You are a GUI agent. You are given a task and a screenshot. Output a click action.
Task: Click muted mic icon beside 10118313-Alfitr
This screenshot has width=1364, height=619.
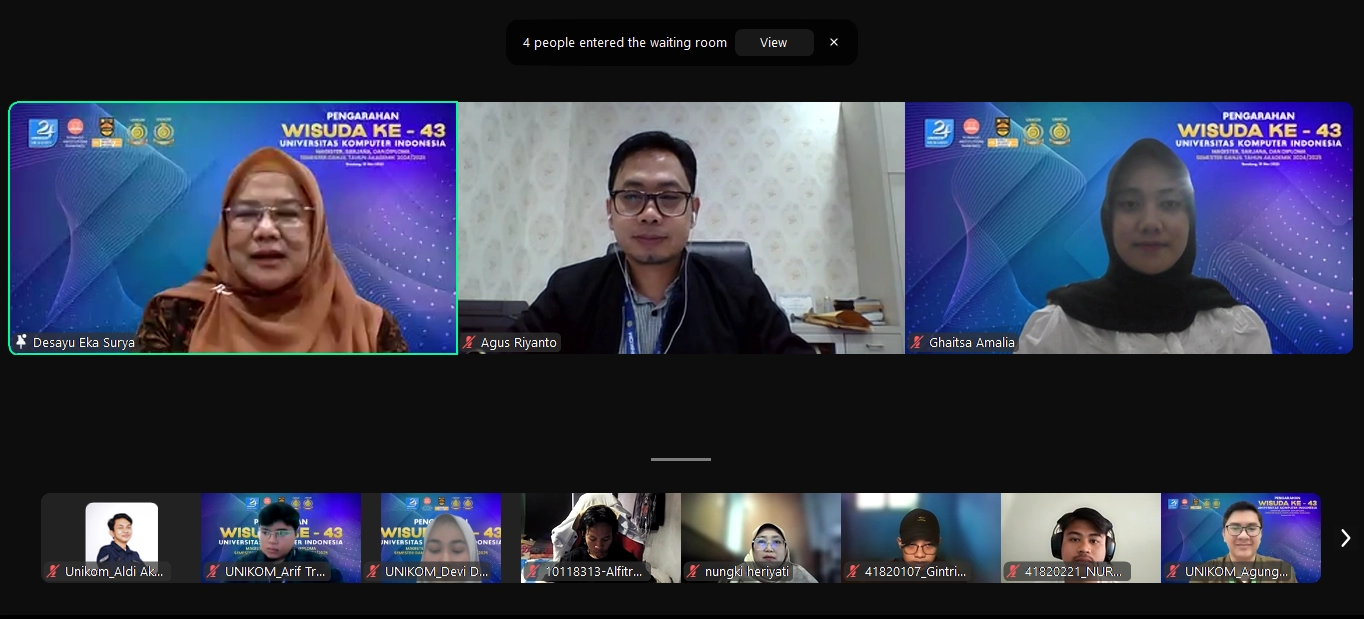click(x=533, y=572)
